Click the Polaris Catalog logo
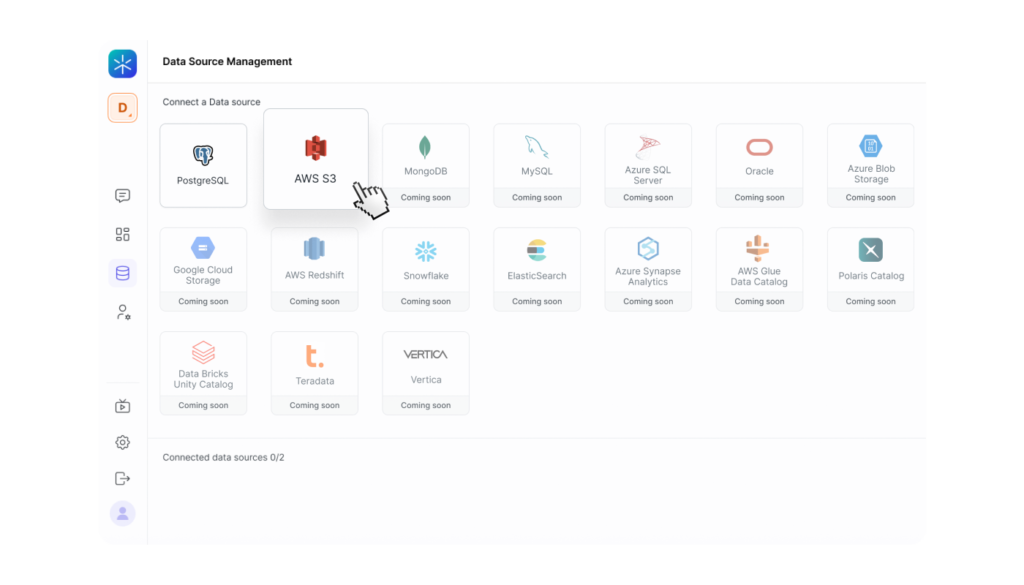This screenshot has height=585, width=1024. pyautogui.click(x=871, y=250)
